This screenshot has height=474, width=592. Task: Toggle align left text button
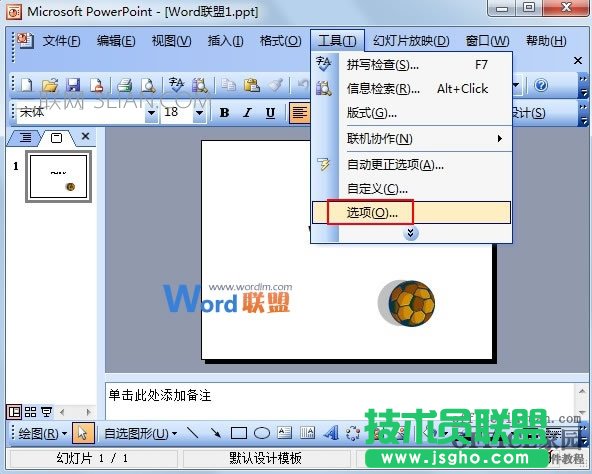click(x=299, y=113)
